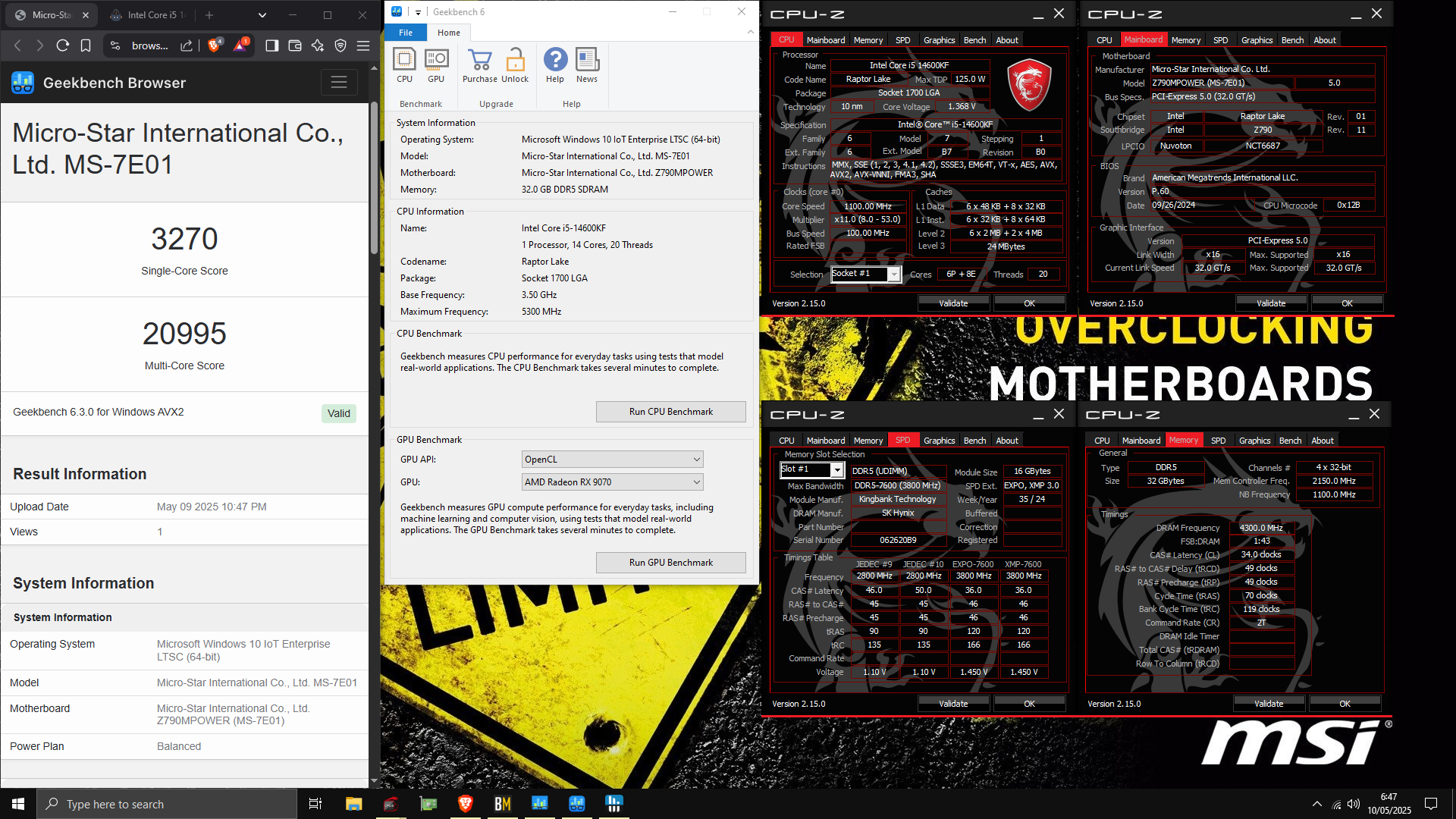Click the address bar showing brows...
The height and width of the screenshot is (819, 1456).
[150, 45]
